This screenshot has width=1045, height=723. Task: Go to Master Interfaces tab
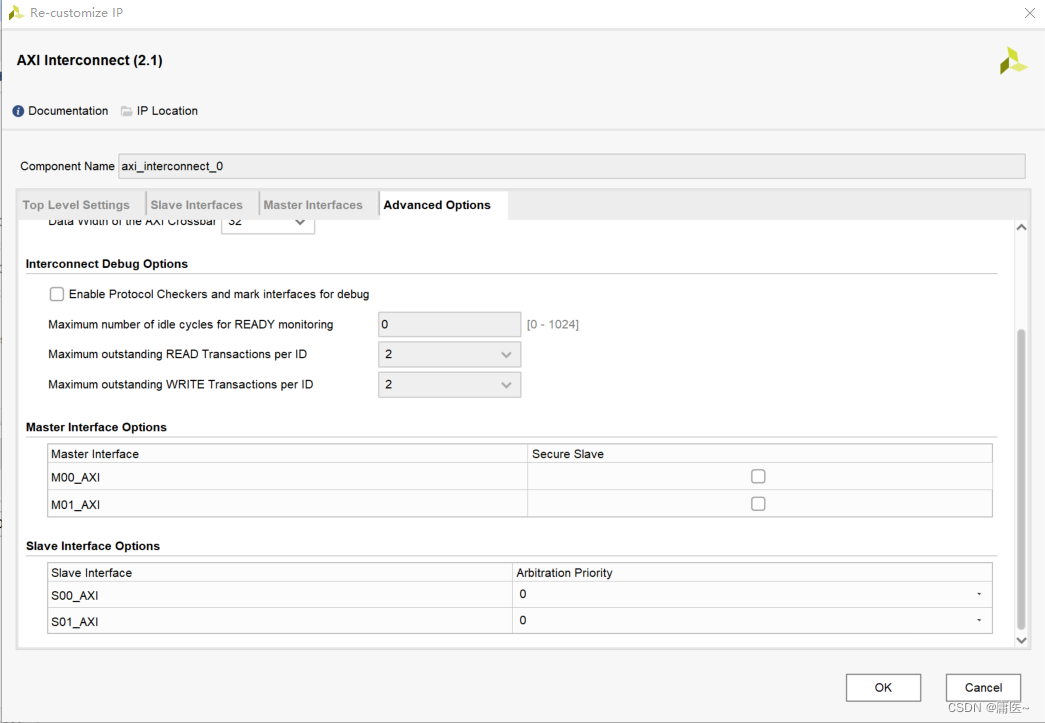click(x=313, y=205)
